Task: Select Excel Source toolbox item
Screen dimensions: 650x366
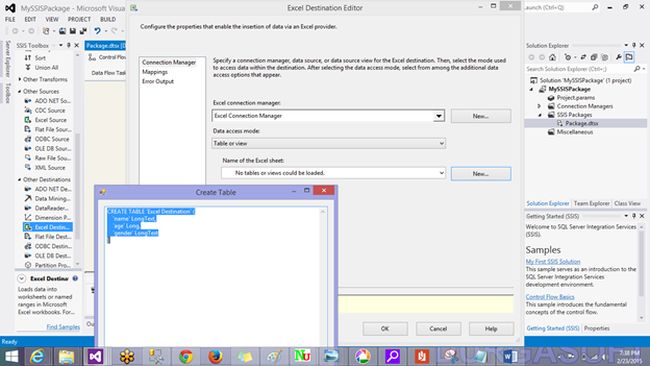Action: pos(46,120)
